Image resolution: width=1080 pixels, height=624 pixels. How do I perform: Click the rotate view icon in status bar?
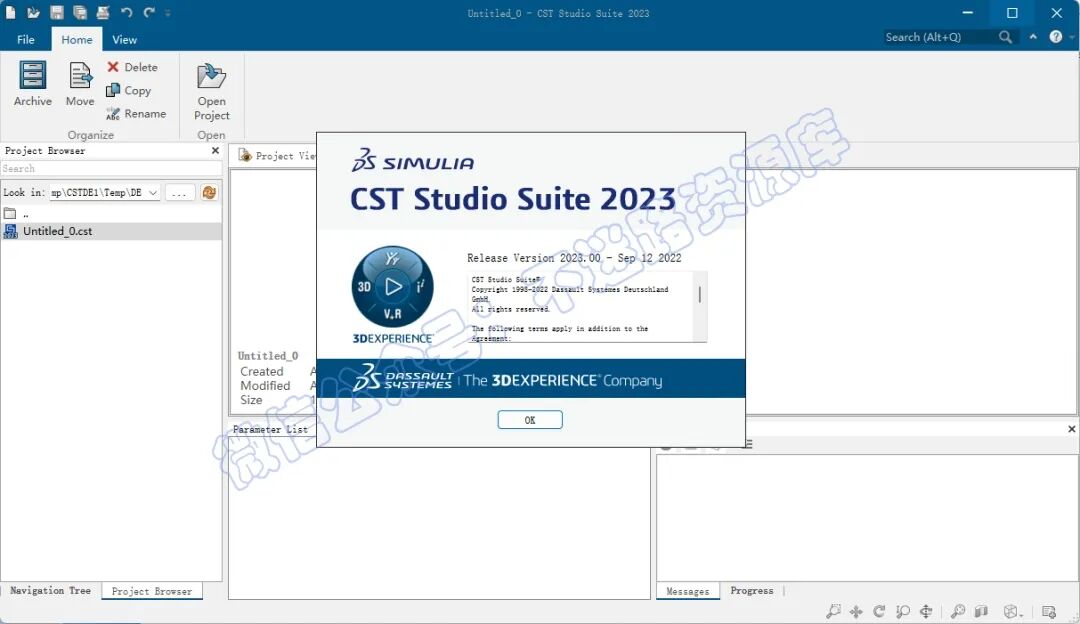tap(880, 611)
